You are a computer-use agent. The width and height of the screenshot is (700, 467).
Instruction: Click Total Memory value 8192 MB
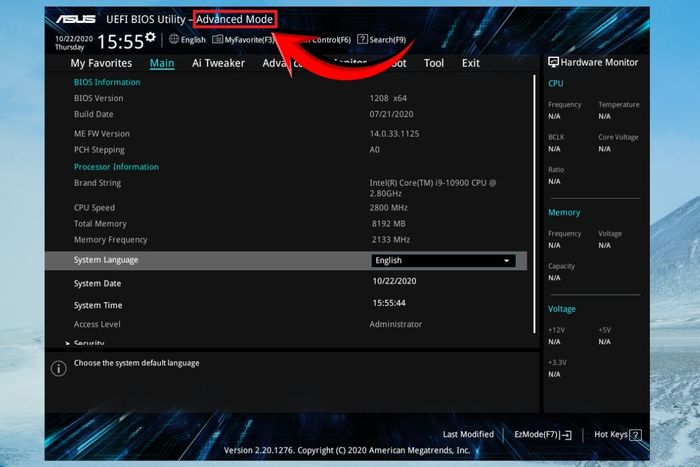click(x=388, y=224)
